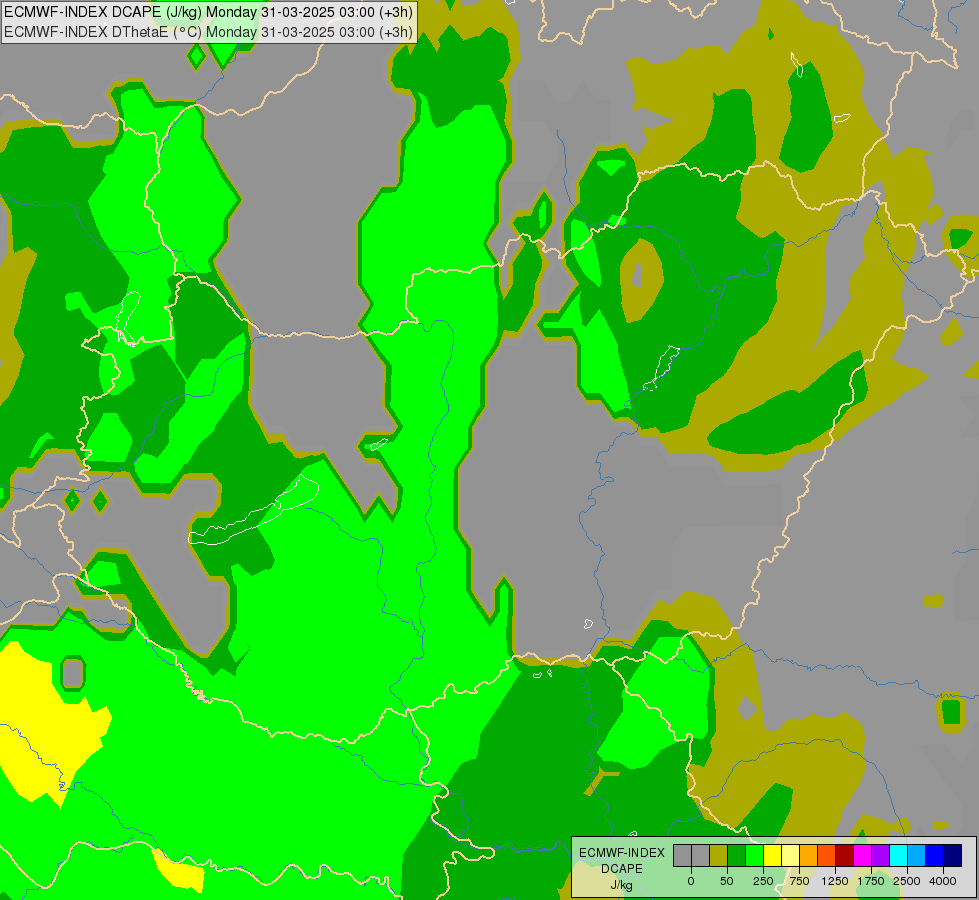Image resolution: width=979 pixels, height=900 pixels.
Task: Click the legend 'J/kg' unit text
Action: [622, 886]
